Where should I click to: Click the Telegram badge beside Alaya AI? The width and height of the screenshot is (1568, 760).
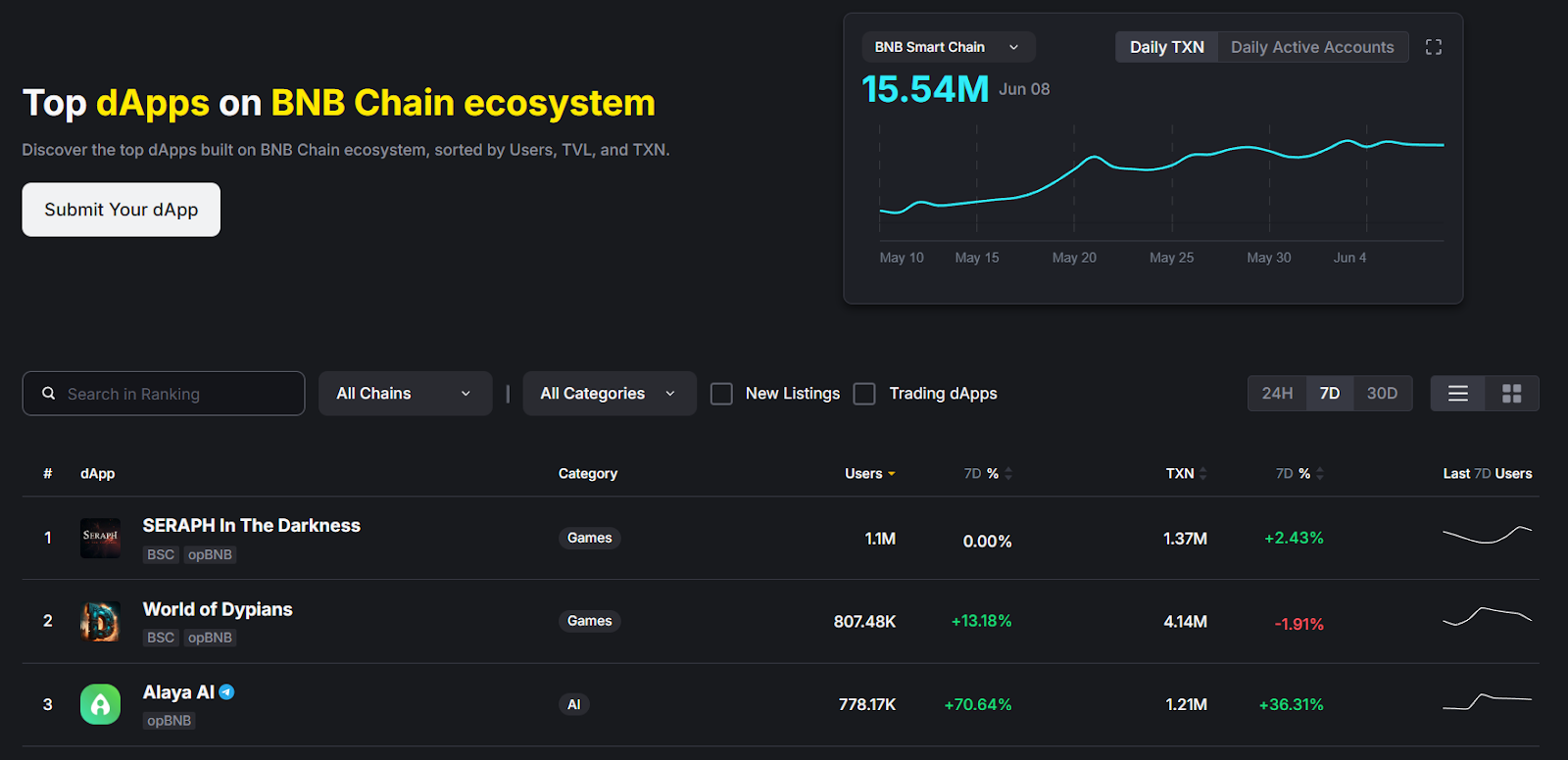point(226,692)
